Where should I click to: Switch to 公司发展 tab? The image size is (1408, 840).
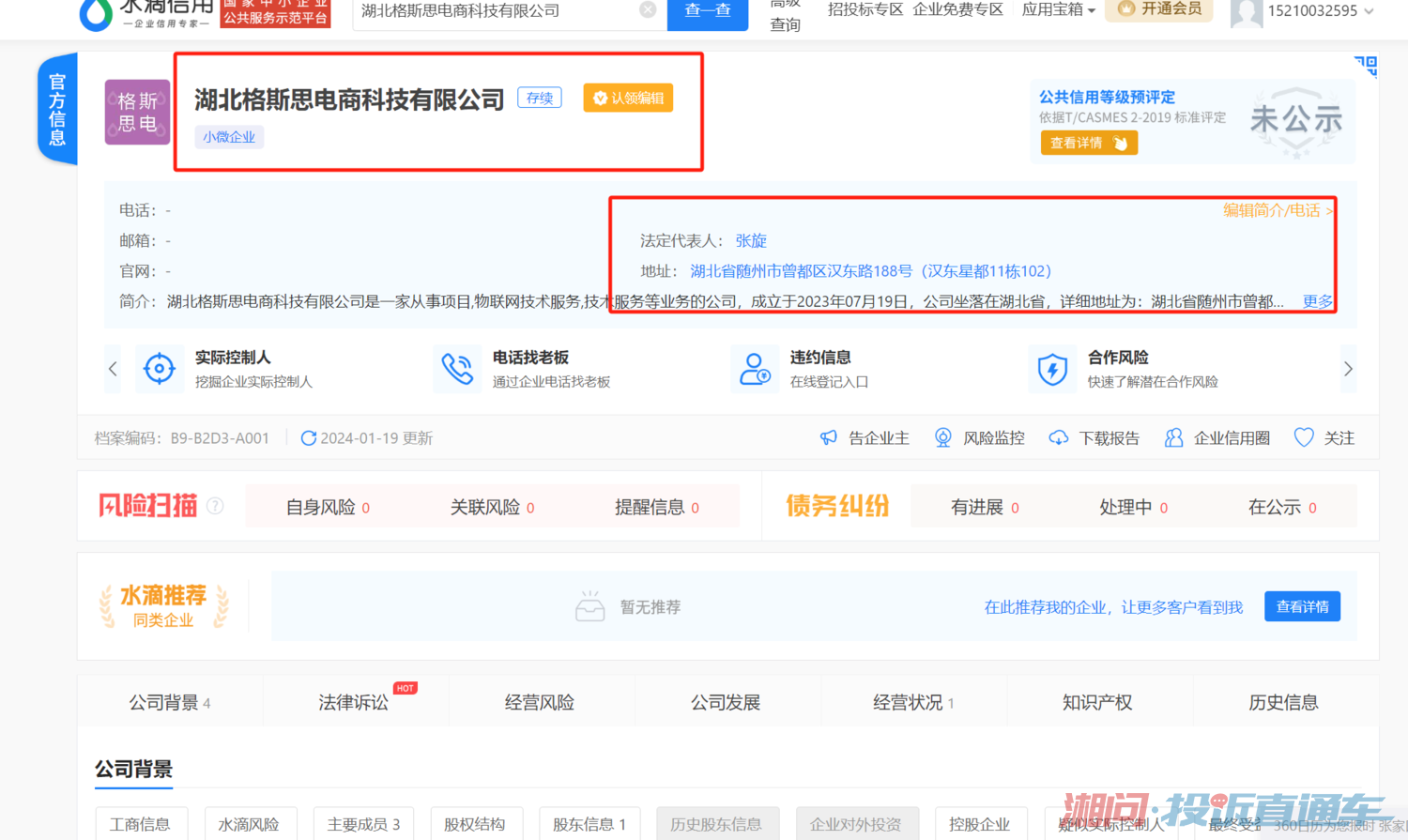coord(726,703)
